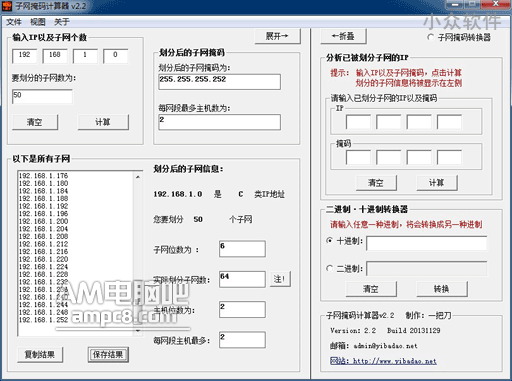Viewport: 512px width, 381px height.
Task: Click subnet list scroll up arrow
Action: [x=138, y=177]
